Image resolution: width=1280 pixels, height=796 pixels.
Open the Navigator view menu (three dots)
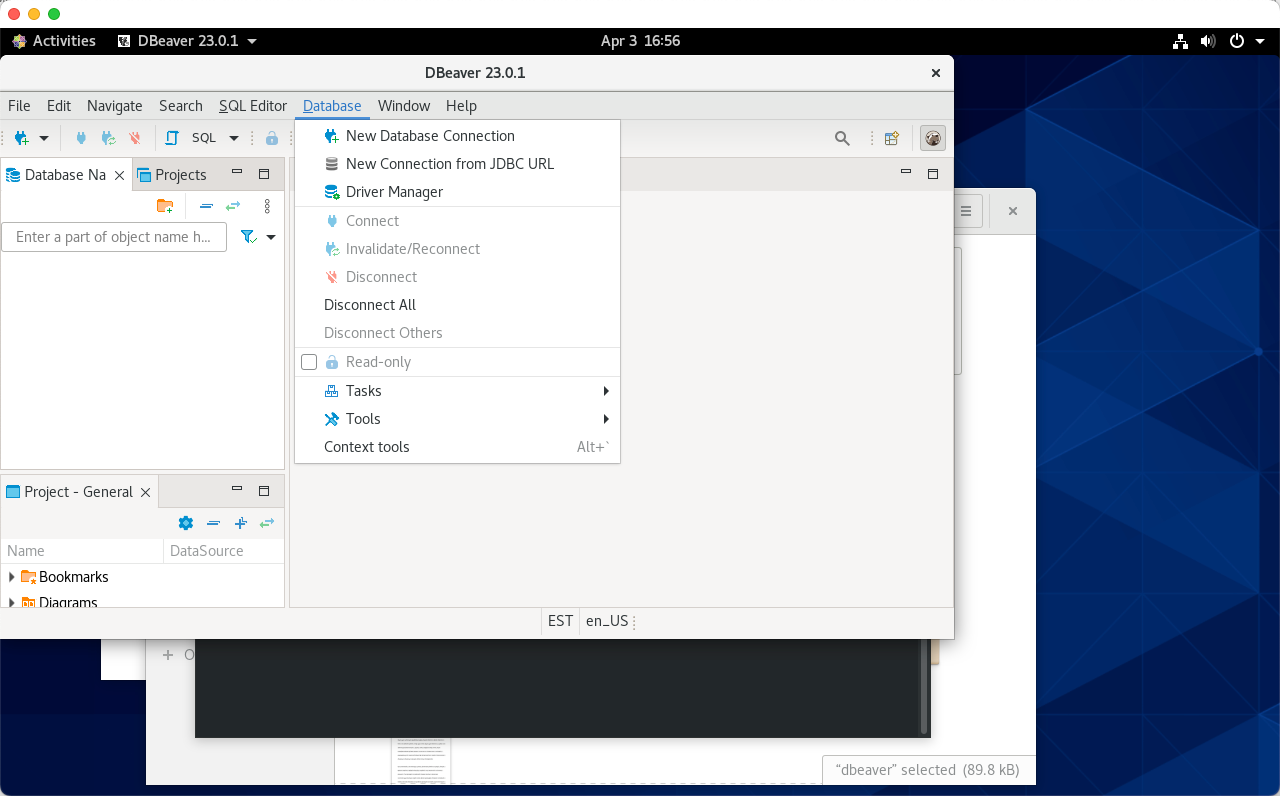coord(267,206)
